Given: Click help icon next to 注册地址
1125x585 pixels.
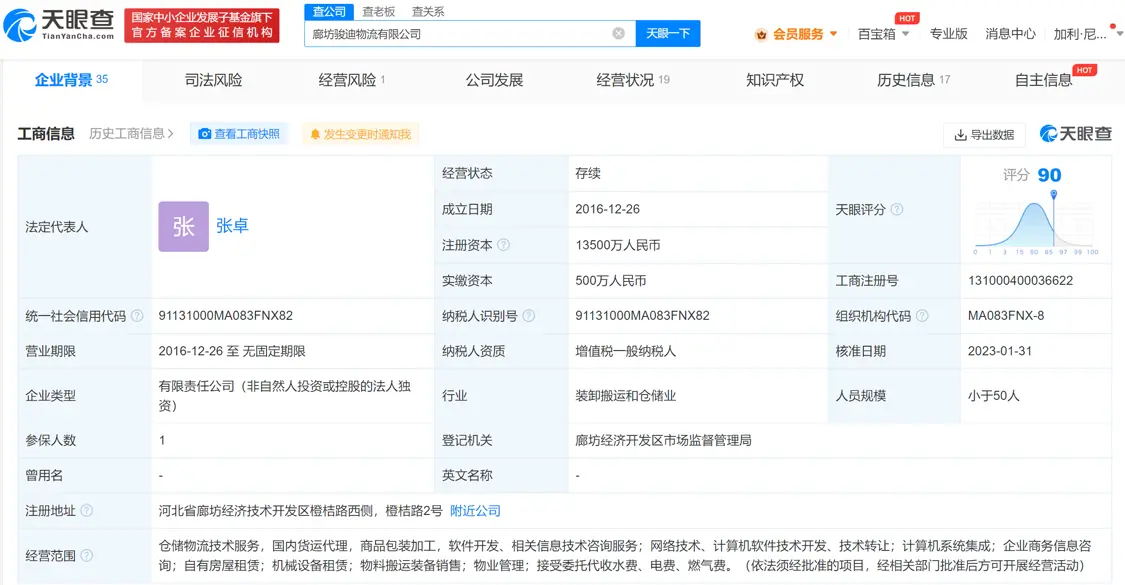Looking at the screenshot, I should pyautogui.click(x=87, y=511).
